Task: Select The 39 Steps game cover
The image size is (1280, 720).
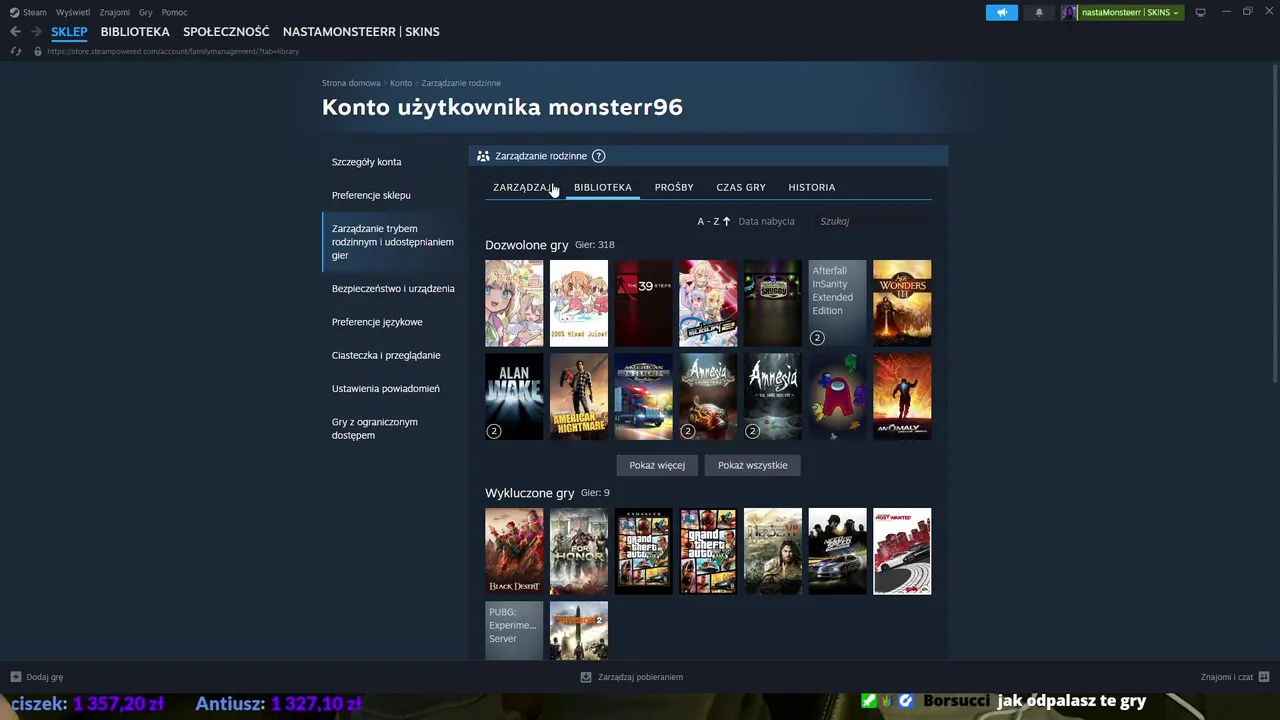Action: pyautogui.click(x=643, y=303)
